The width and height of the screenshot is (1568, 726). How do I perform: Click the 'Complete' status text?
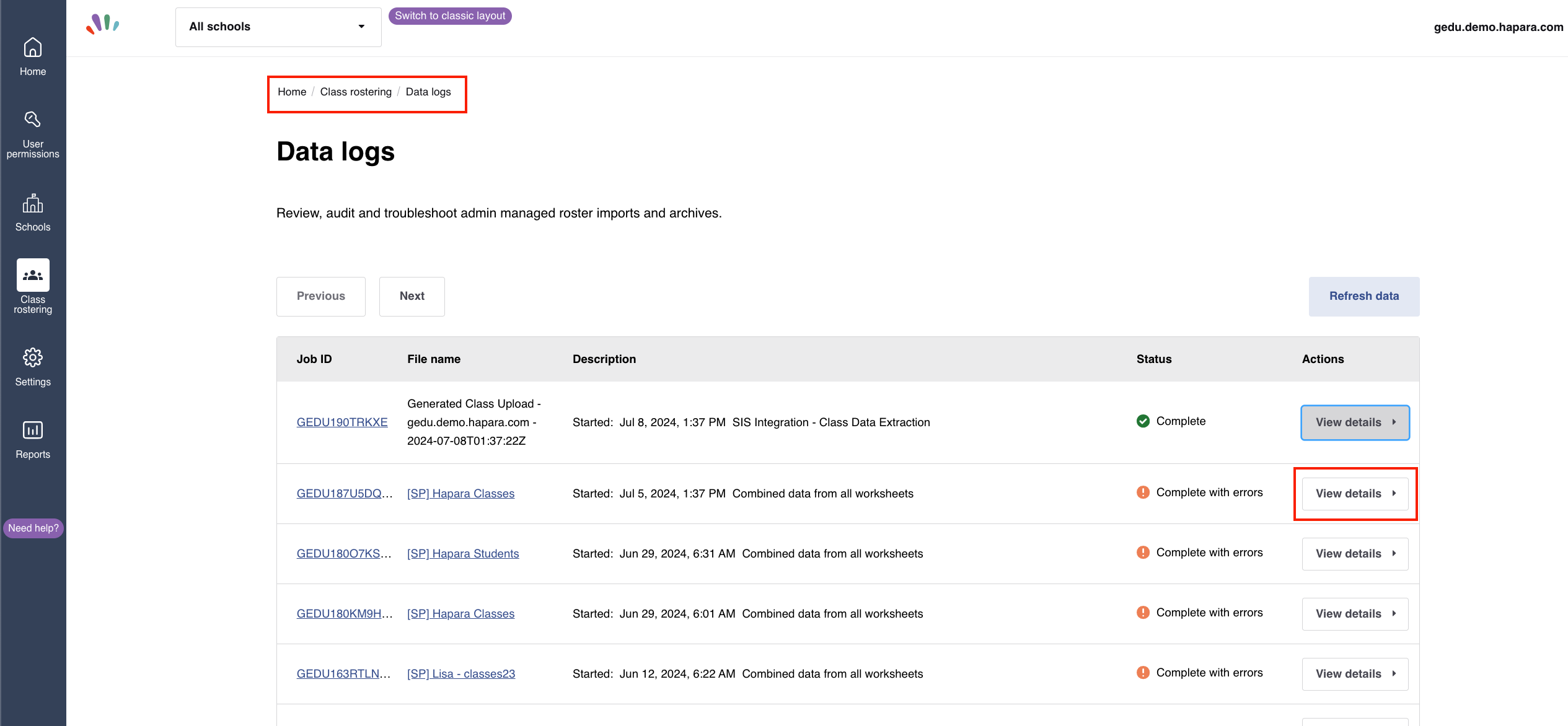click(x=1181, y=421)
